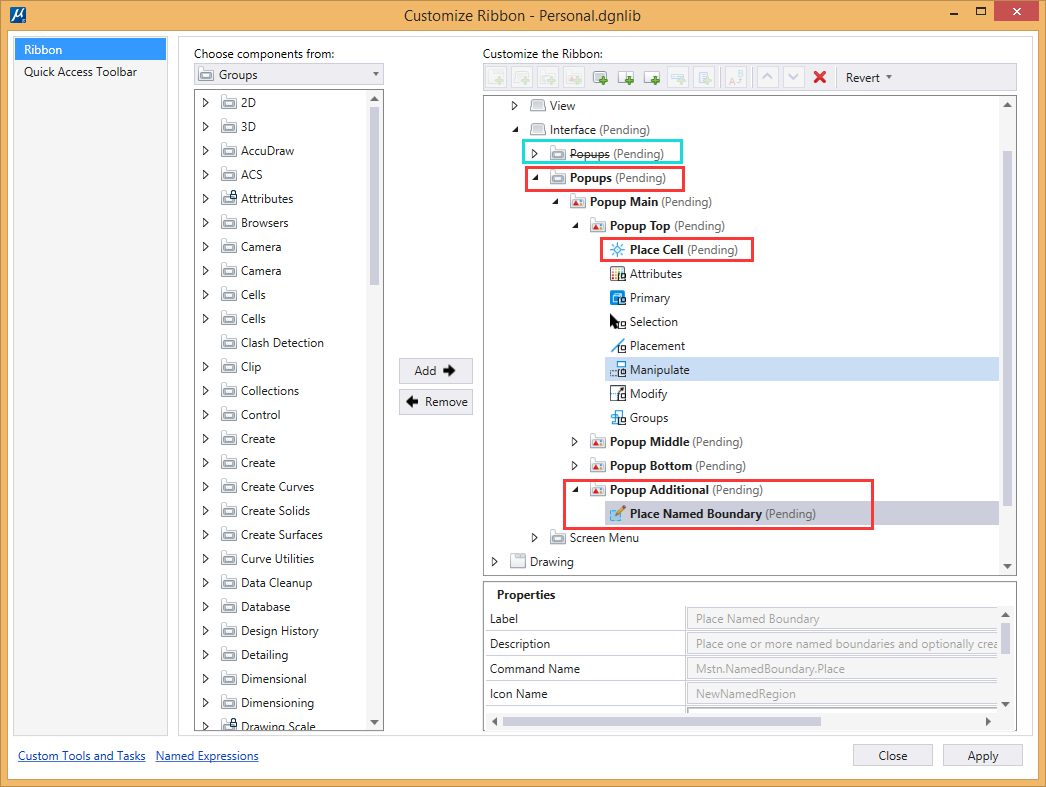Expand the Popup Middle node
Viewport: 1046px width, 787px height.
(x=574, y=442)
